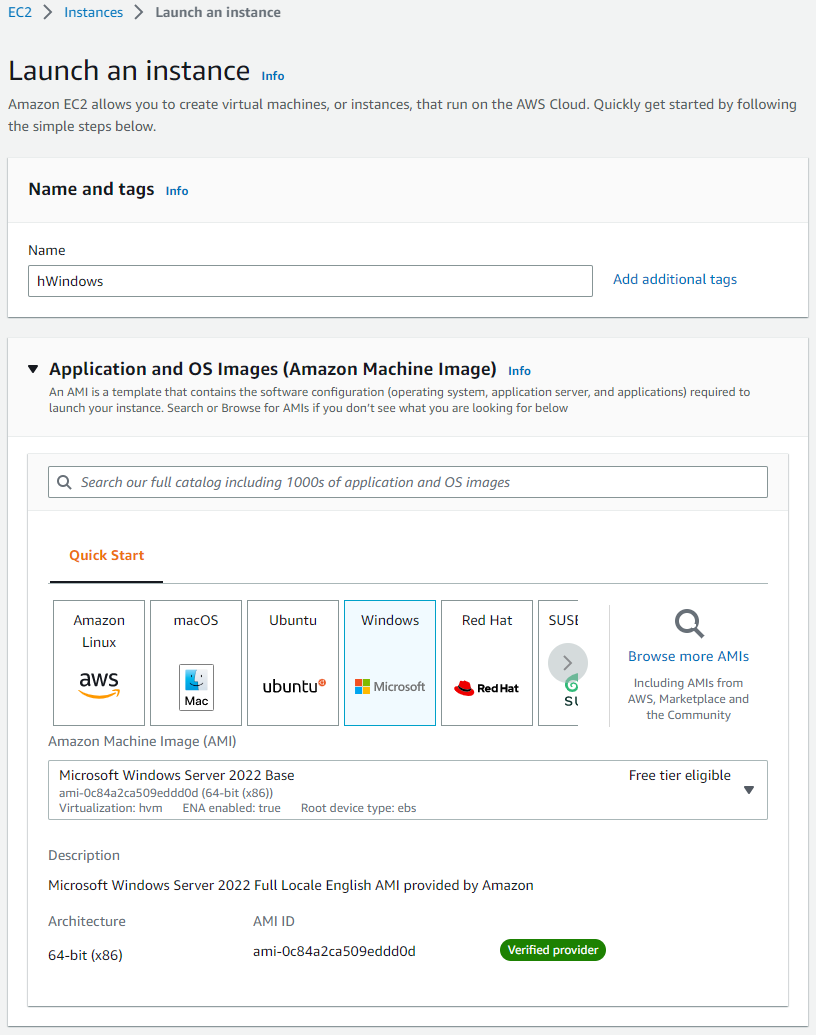Screen dimensions: 816x1035
Task: Collapse Application and OS Images section
Action: (x=33, y=369)
